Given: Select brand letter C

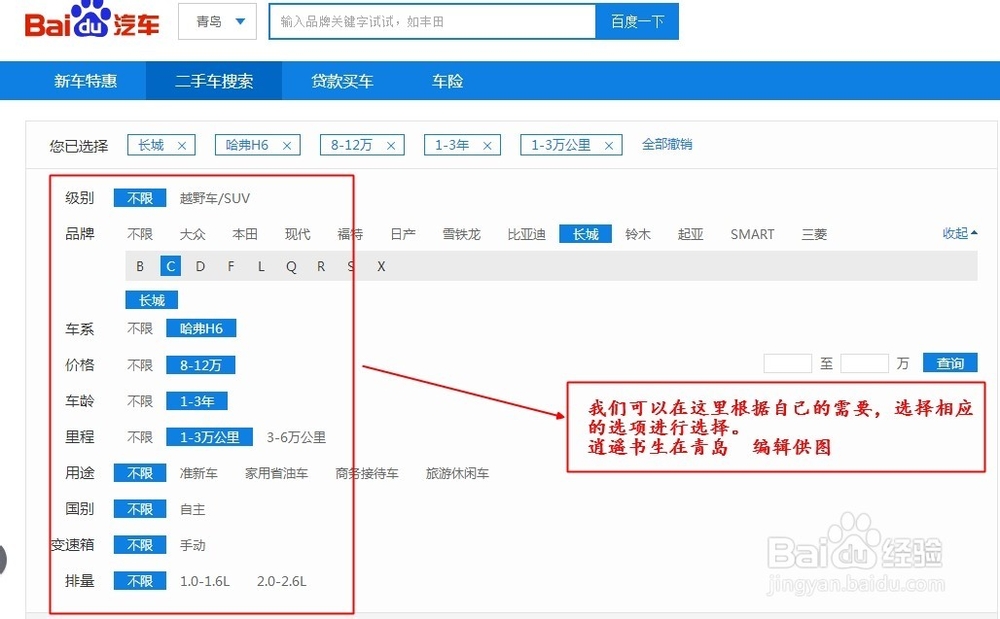Looking at the screenshot, I should (x=170, y=266).
